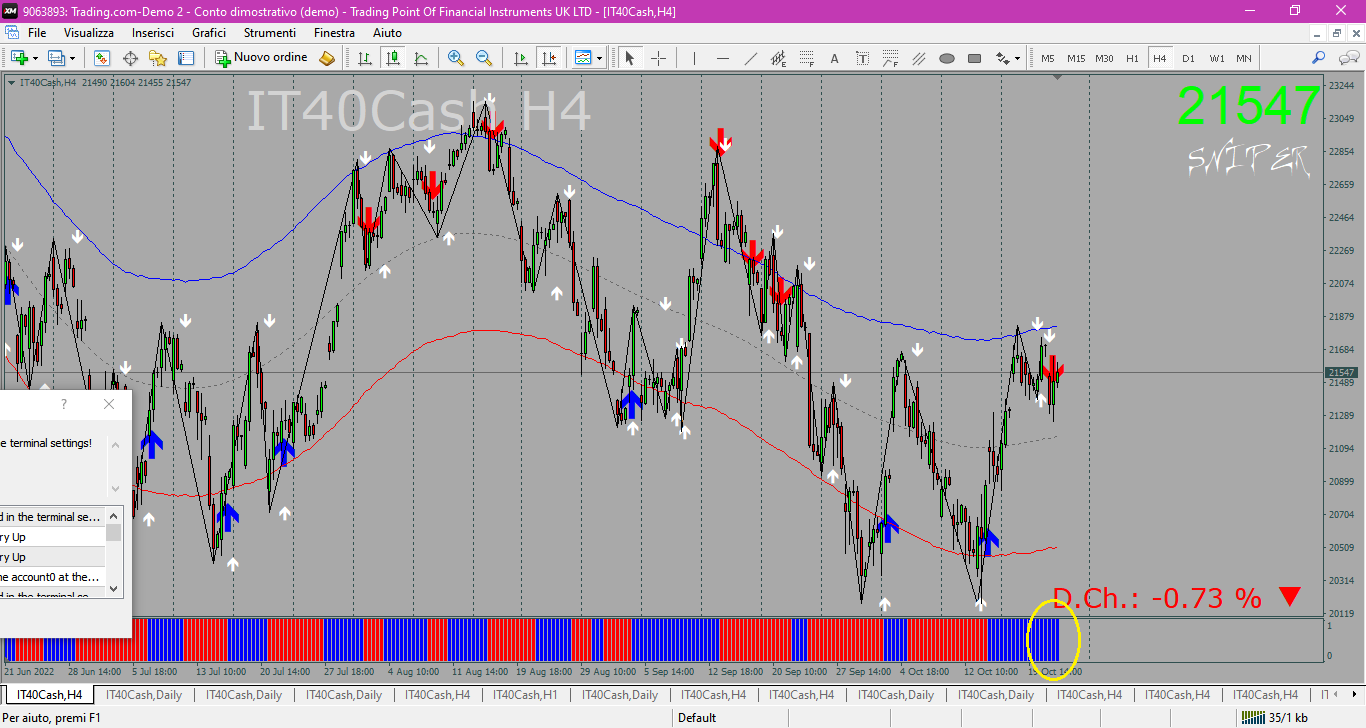Click the dialog help question mark

point(64,404)
